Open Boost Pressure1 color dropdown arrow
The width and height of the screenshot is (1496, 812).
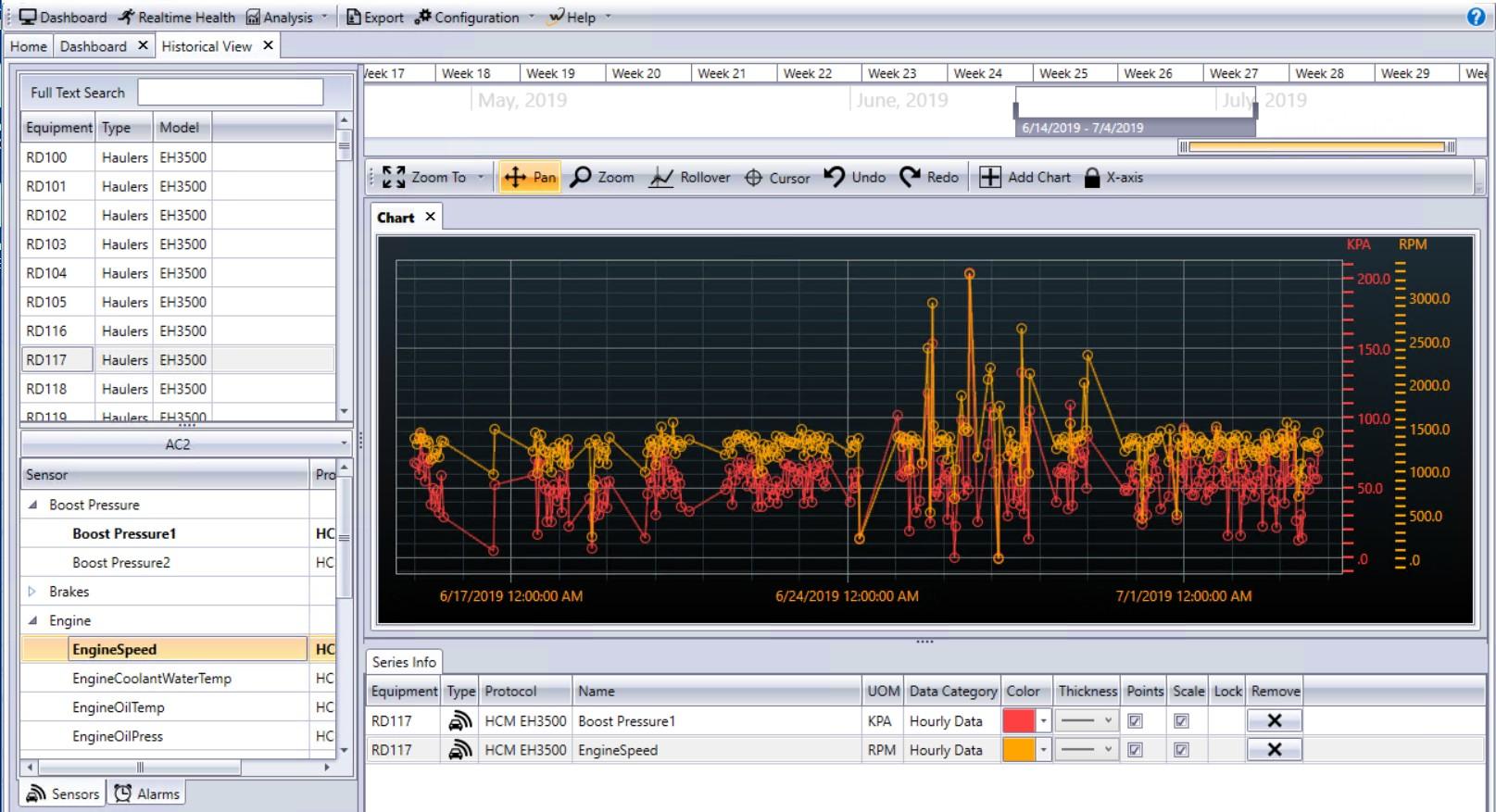pos(1043,721)
